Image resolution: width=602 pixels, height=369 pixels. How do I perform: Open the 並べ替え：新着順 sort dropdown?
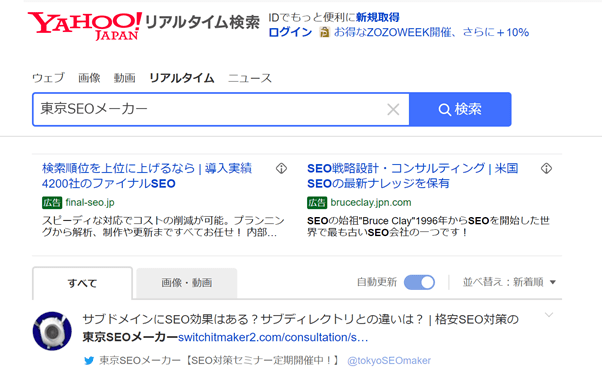[509, 282]
